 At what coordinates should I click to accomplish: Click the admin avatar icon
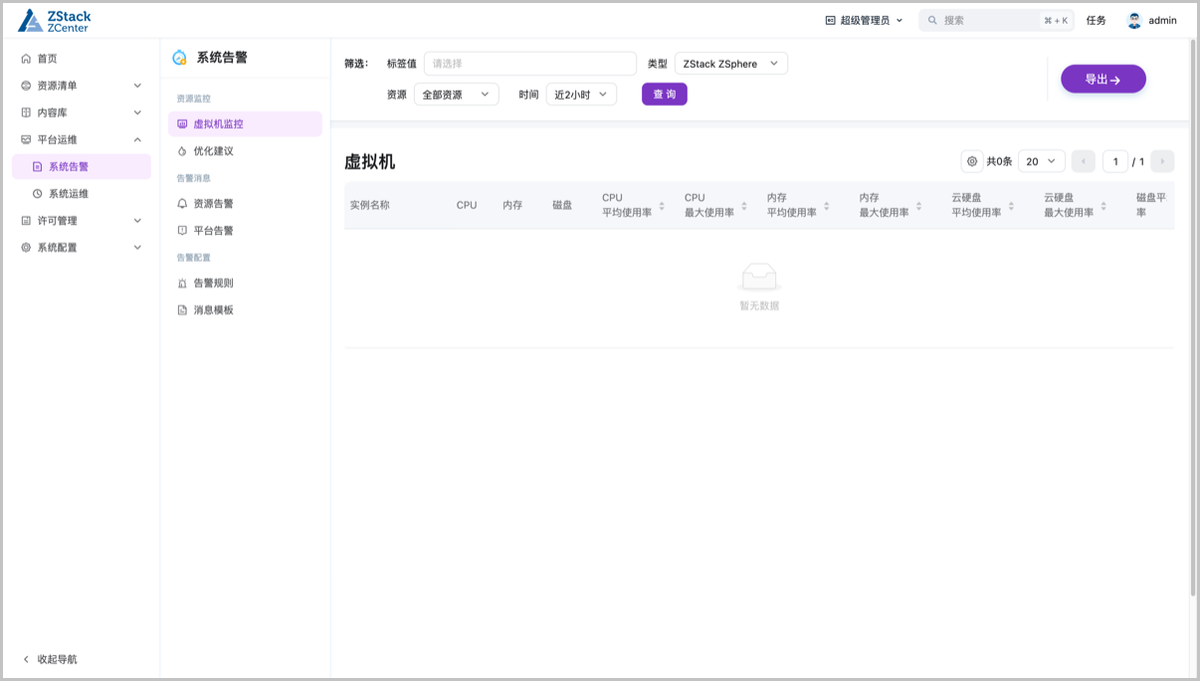pyautogui.click(x=1134, y=20)
